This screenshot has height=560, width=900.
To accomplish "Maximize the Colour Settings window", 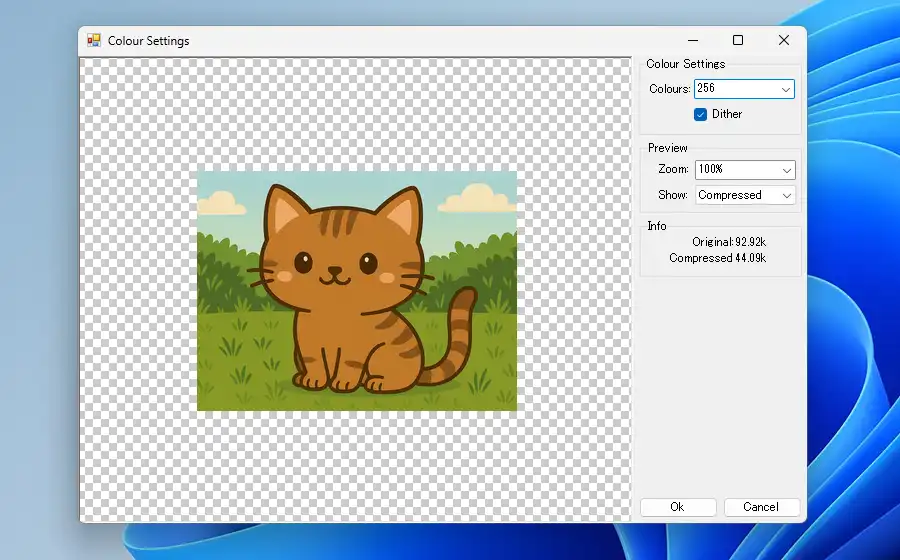I will point(738,40).
